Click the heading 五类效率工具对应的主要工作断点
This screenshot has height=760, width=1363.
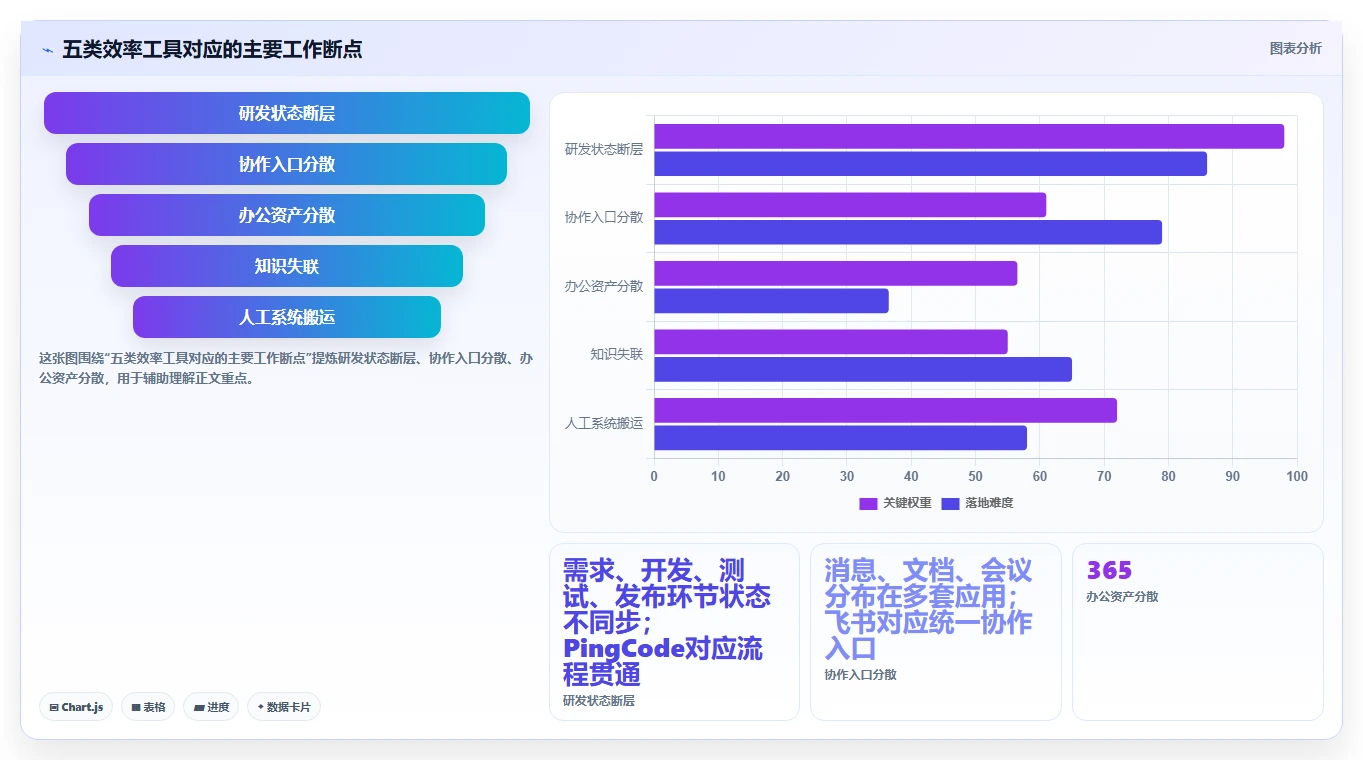coord(212,49)
